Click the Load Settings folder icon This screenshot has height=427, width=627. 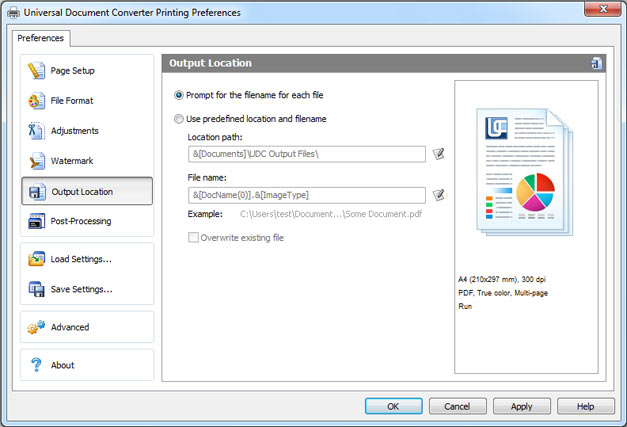[36, 259]
